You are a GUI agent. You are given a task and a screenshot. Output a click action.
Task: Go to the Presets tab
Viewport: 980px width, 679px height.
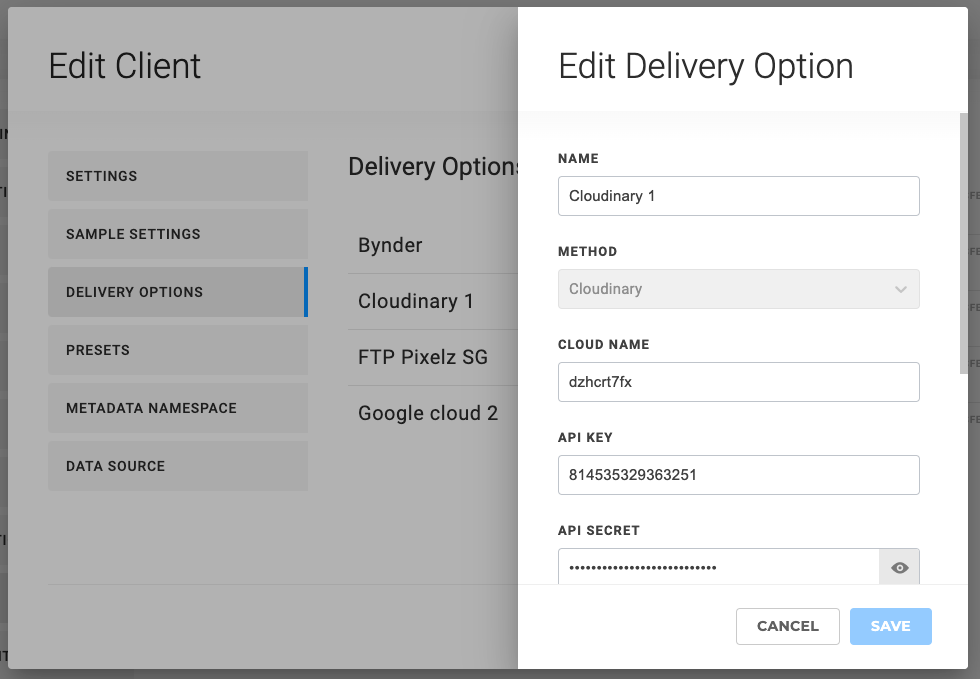pos(177,350)
